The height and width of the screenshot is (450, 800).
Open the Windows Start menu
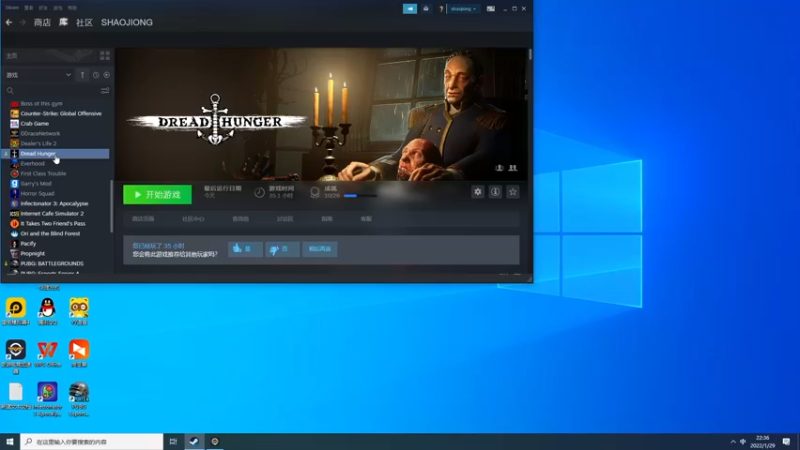pos(10,441)
